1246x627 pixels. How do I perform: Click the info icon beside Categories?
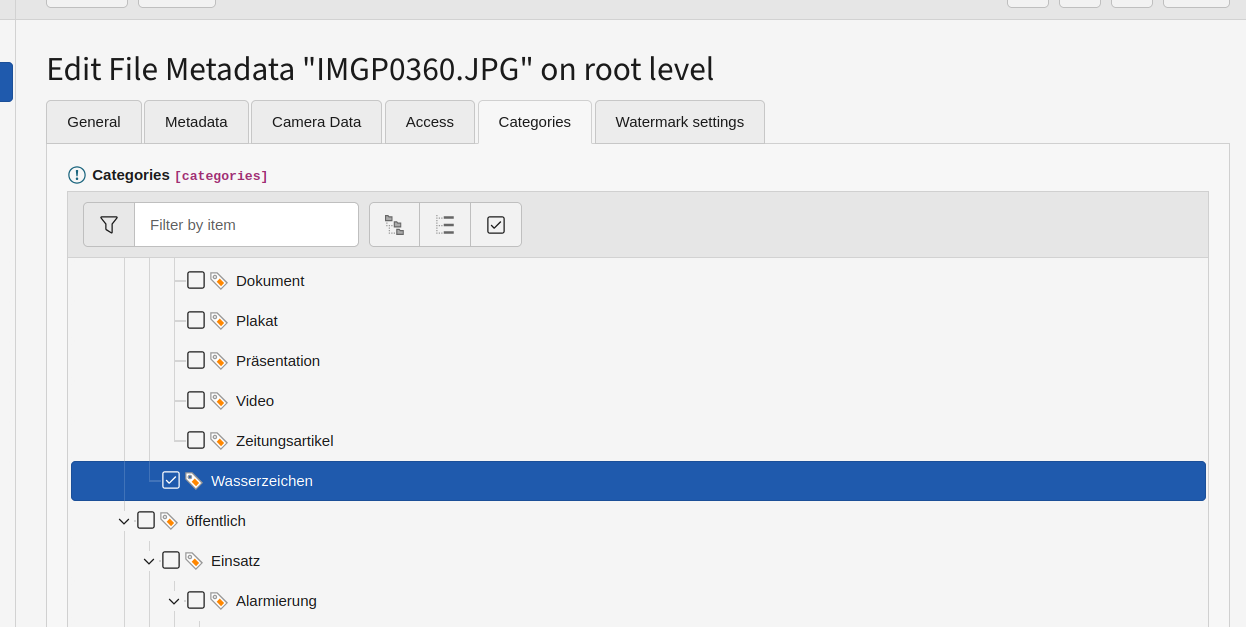tap(77, 175)
